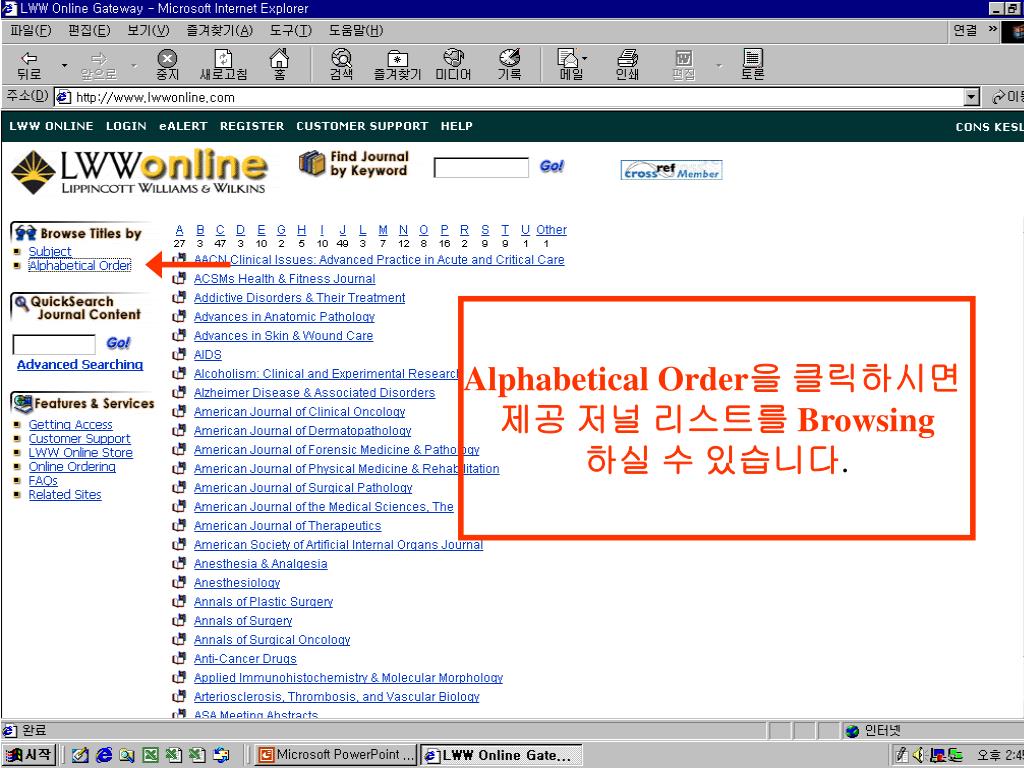
Task: Open the Media (미디어) toolbar icon
Action: pos(453,64)
